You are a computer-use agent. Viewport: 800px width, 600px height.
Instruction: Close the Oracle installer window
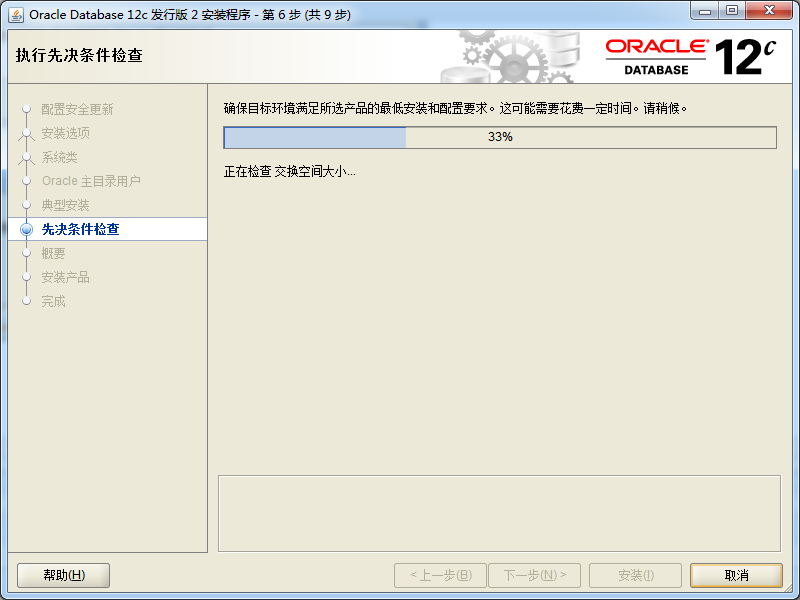[769, 11]
